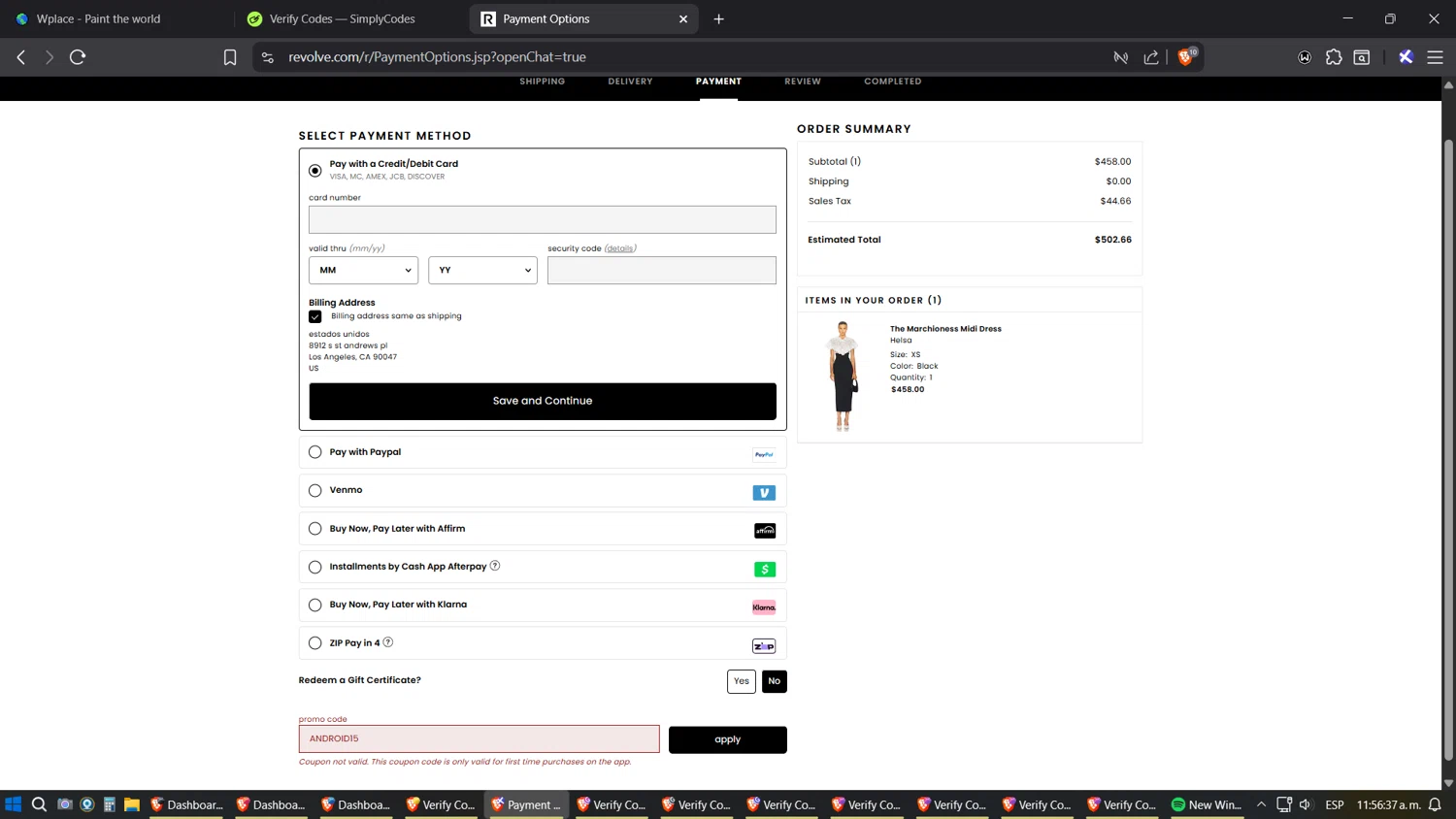Click the bookmark icon in toolbar
Image resolution: width=1456 pixels, height=819 pixels.
pos(230,57)
